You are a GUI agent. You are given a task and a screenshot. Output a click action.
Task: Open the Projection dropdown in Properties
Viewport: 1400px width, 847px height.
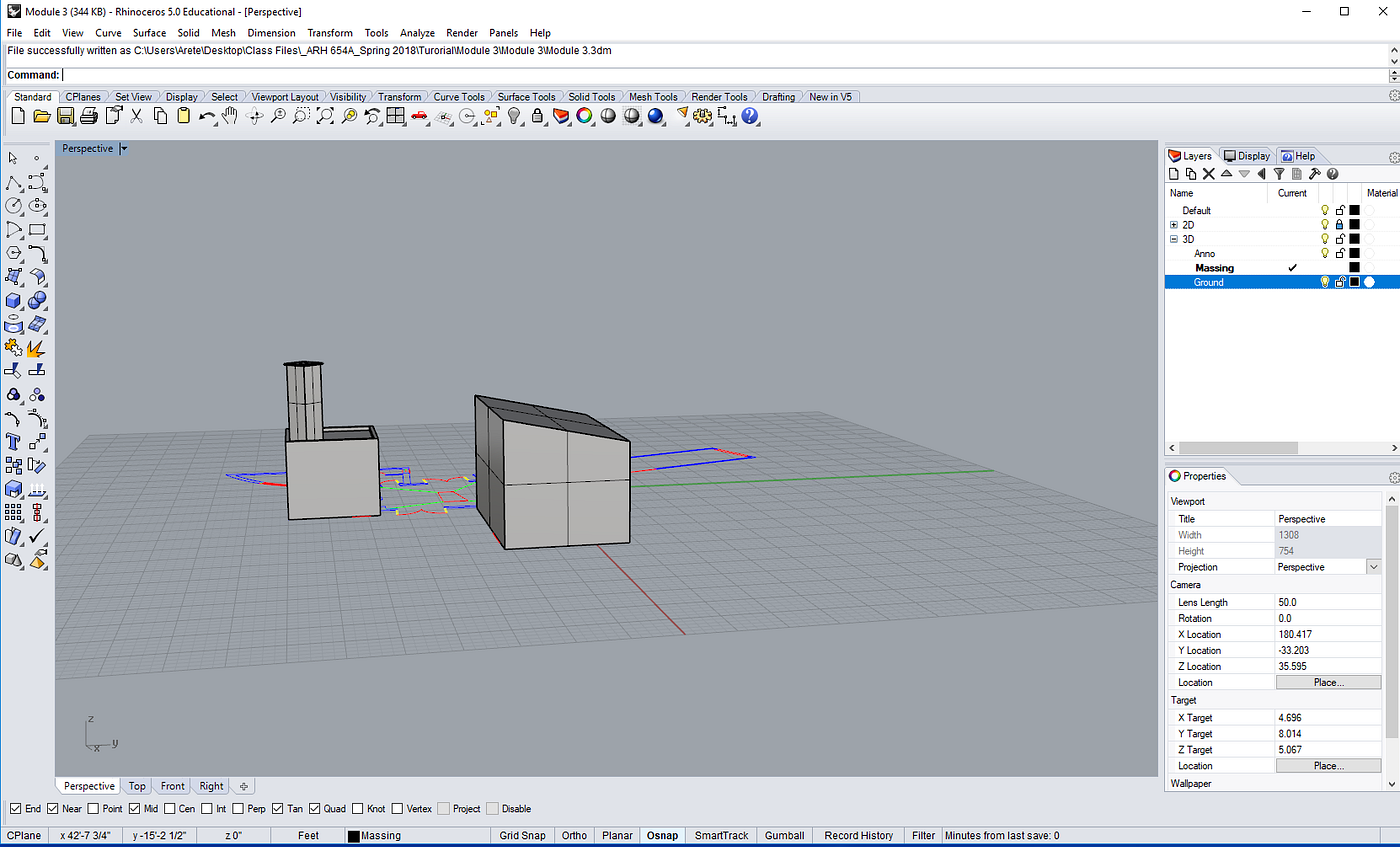(1373, 567)
